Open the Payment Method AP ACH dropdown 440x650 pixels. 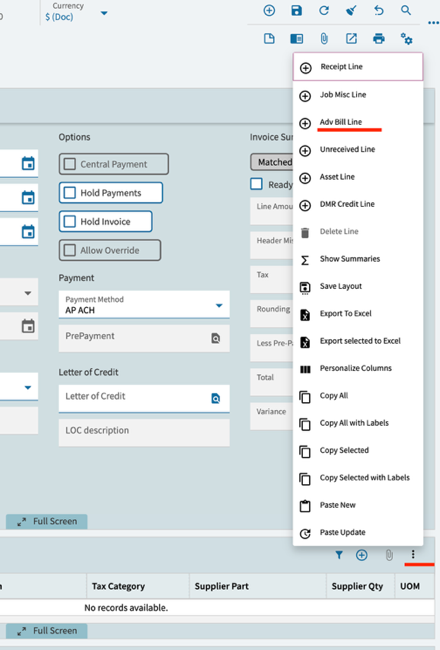click(219, 306)
